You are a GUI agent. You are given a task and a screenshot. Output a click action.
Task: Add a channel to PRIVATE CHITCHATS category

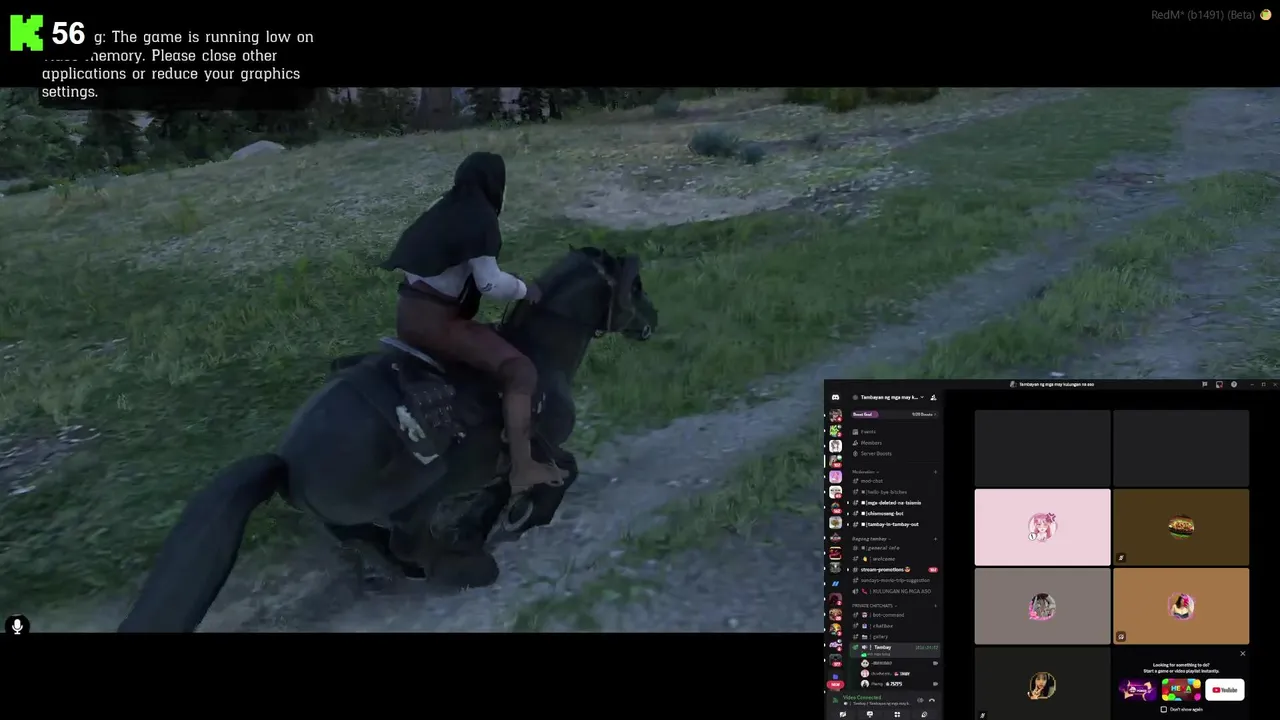coord(935,606)
